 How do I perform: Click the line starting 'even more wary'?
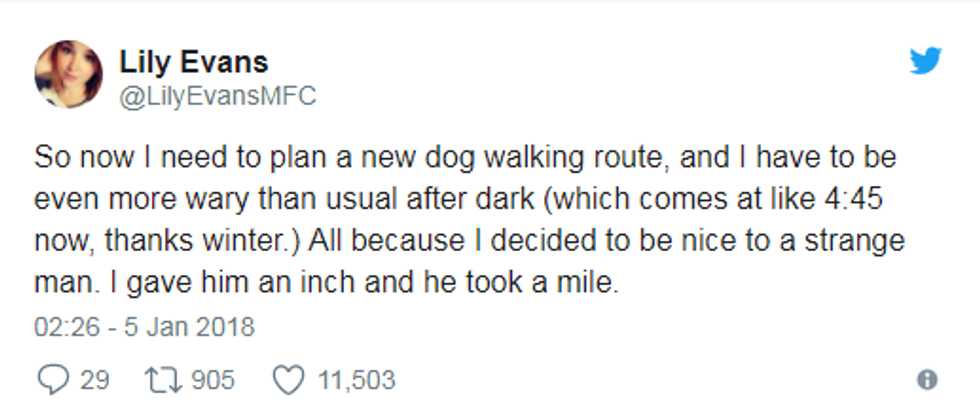pos(458,199)
